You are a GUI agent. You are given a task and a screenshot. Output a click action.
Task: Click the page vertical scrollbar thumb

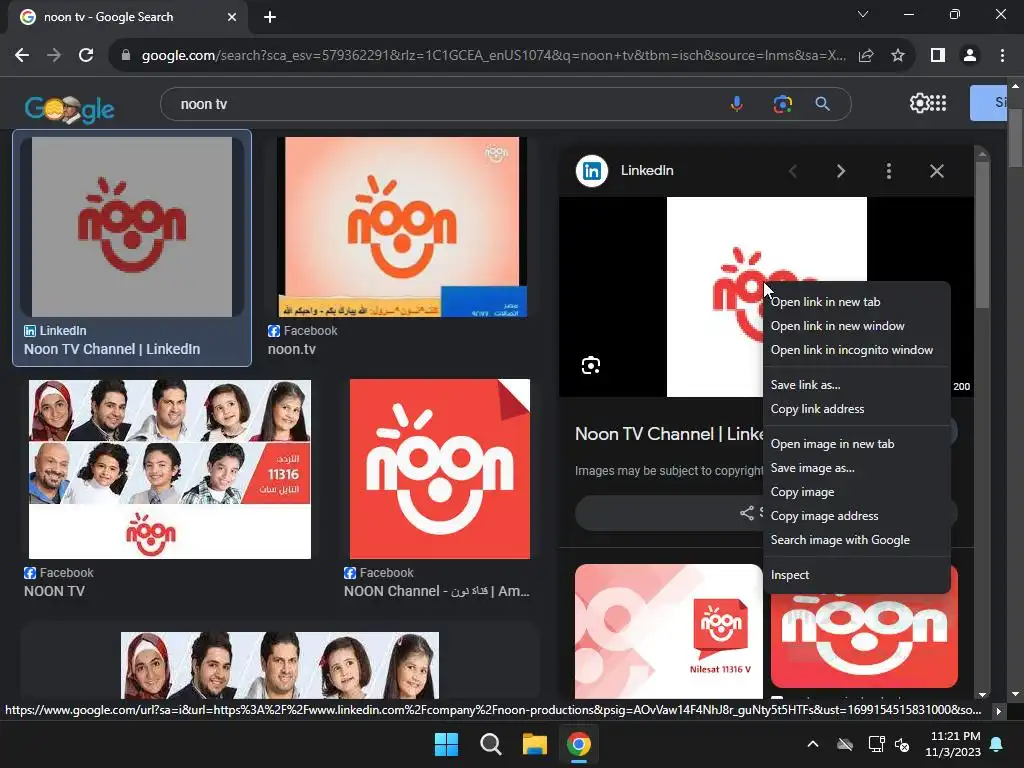(x=1016, y=137)
